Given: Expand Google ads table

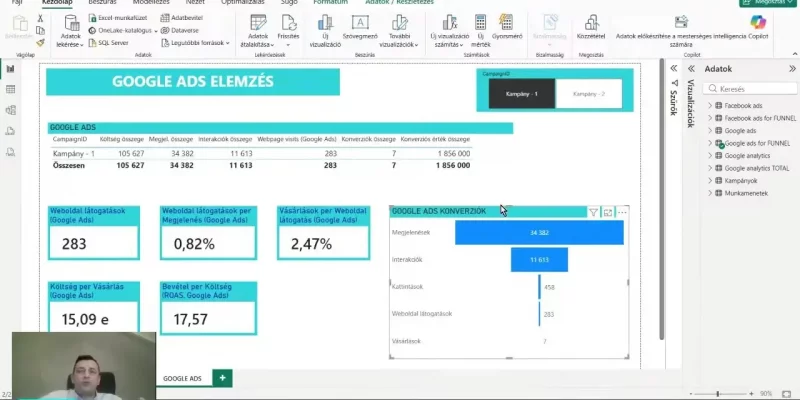Looking at the screenshot, I should pyautogui.click(x=710, y=131).
